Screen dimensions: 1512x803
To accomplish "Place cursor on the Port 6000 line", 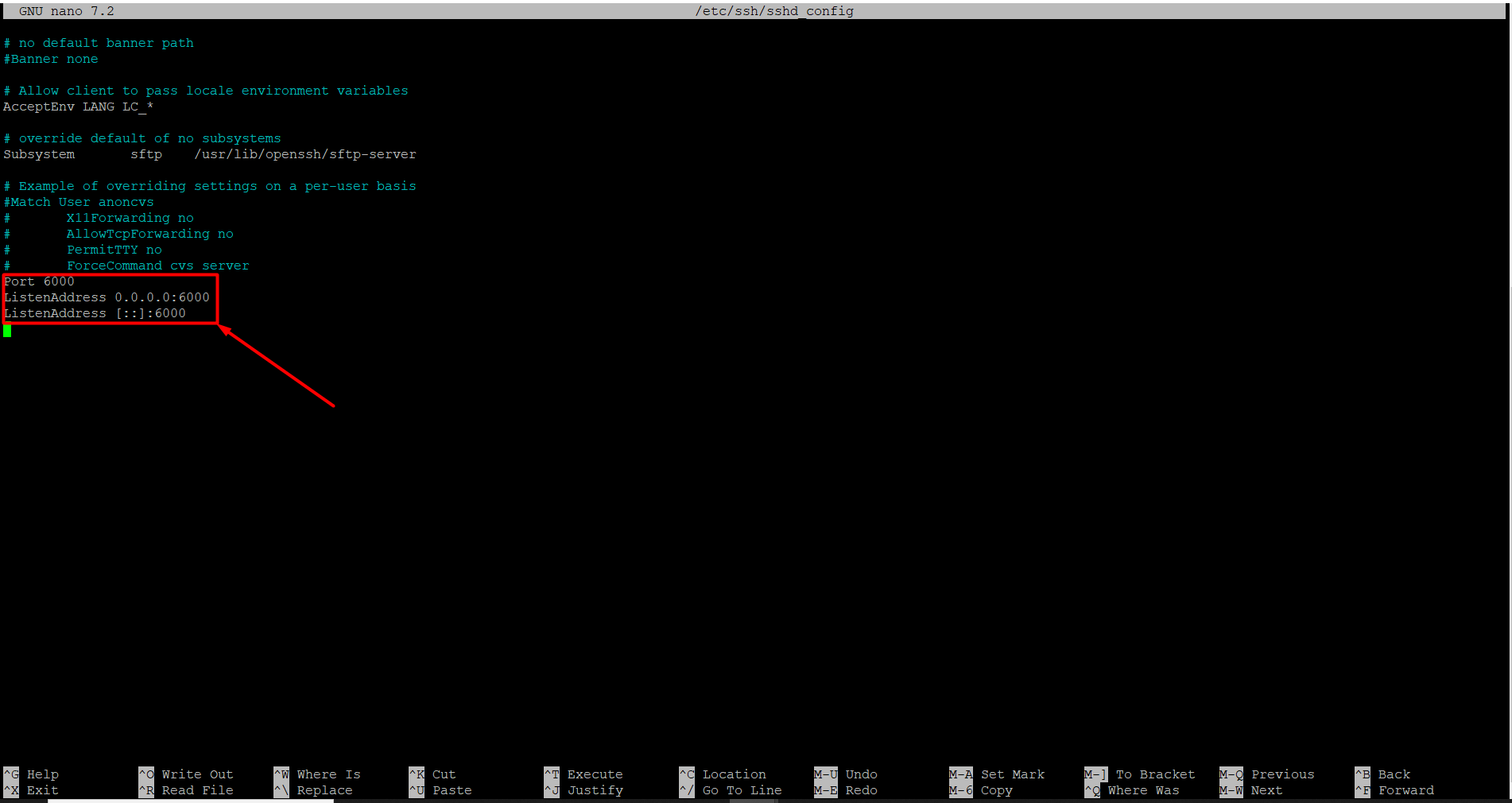I will [x=39, y=281].
